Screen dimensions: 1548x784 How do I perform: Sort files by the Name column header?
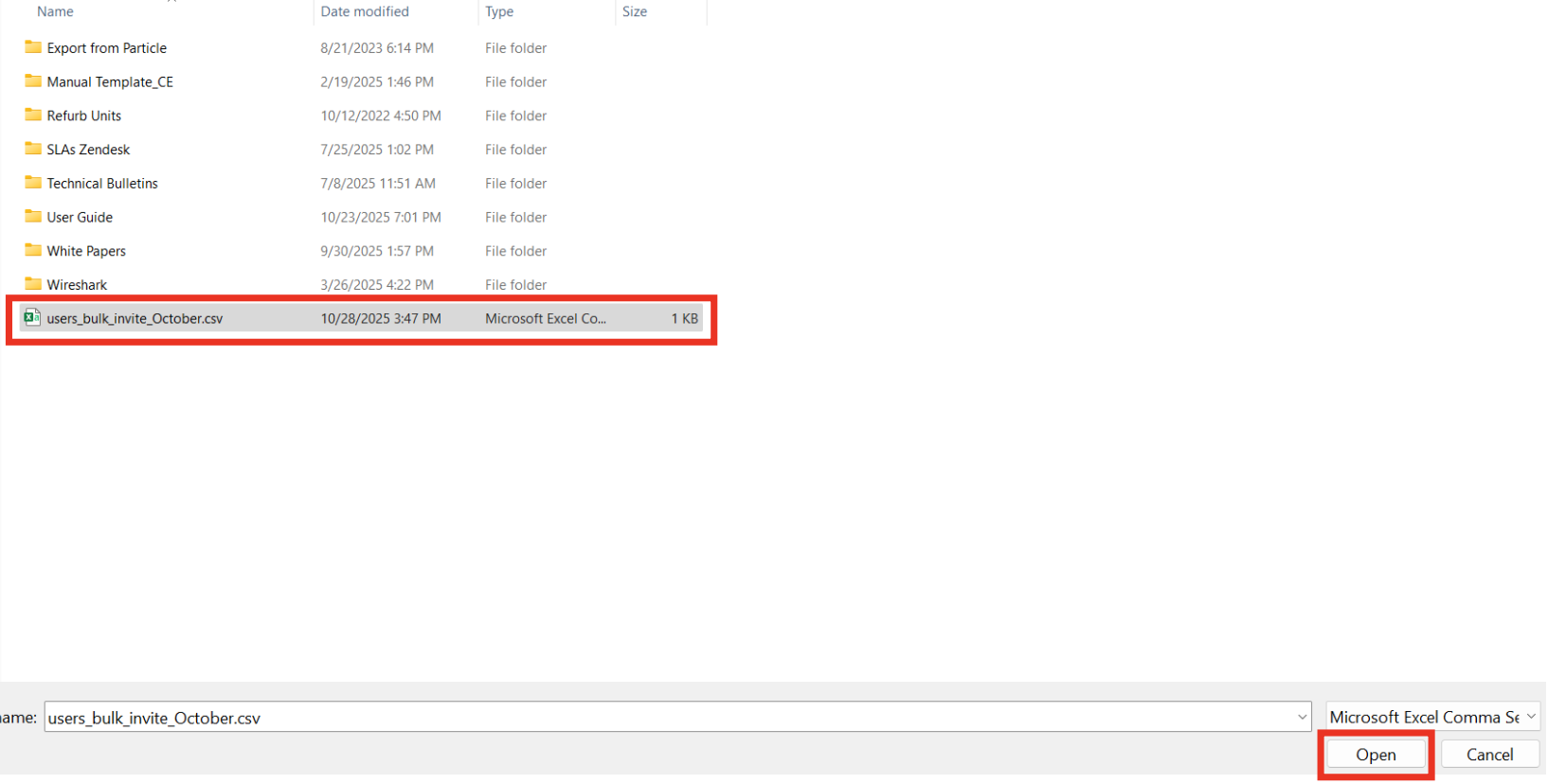[55, 11]
